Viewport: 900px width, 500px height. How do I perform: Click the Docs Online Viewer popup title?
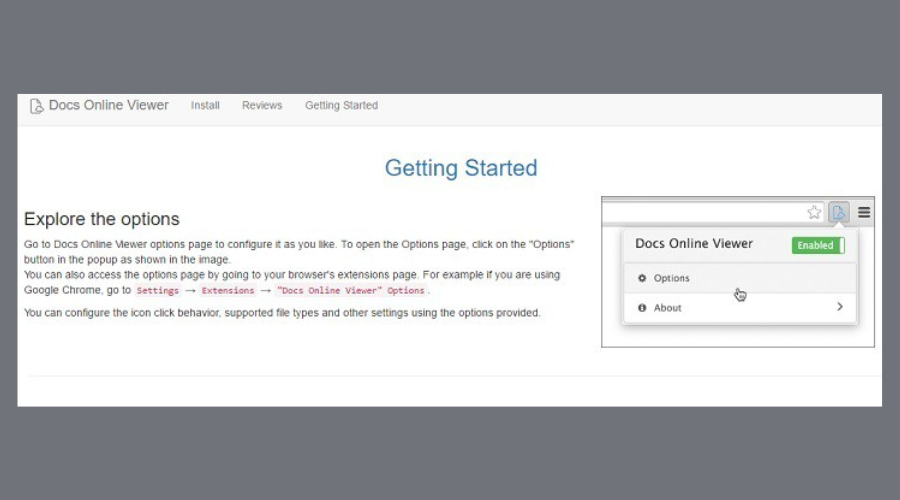(693, 243)
